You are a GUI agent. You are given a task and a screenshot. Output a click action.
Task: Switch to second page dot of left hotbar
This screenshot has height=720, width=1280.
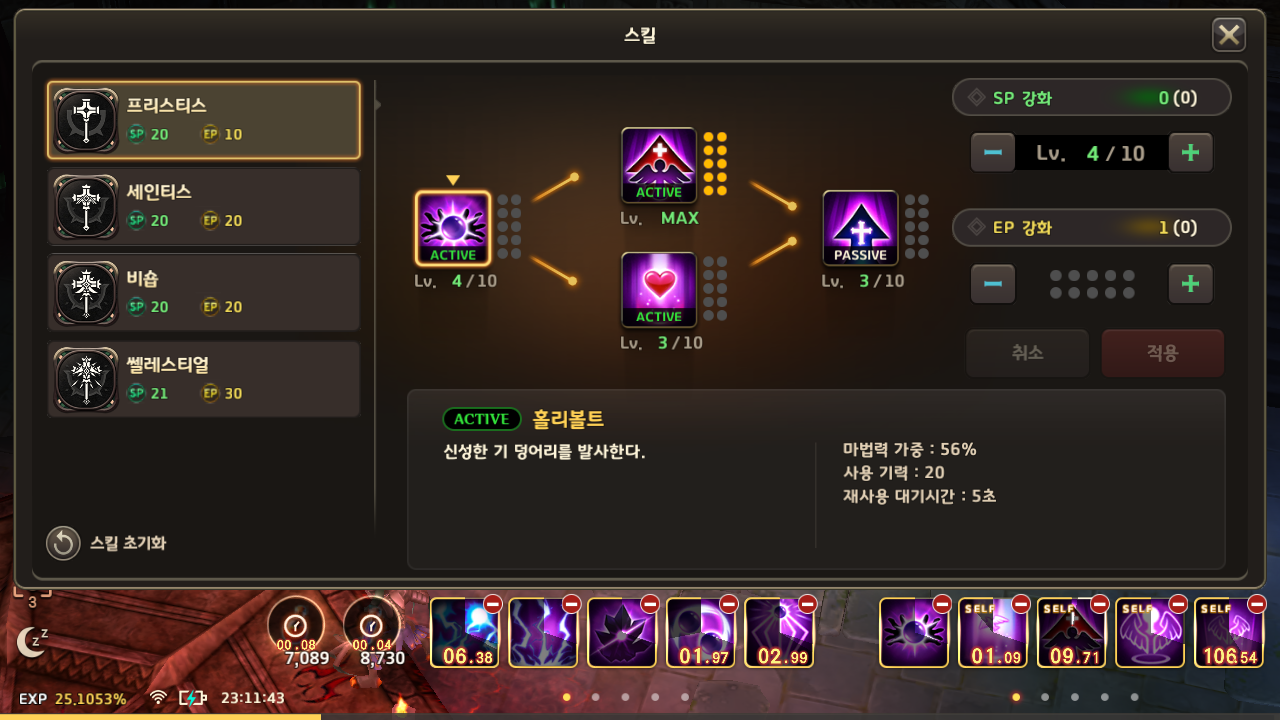596,697
